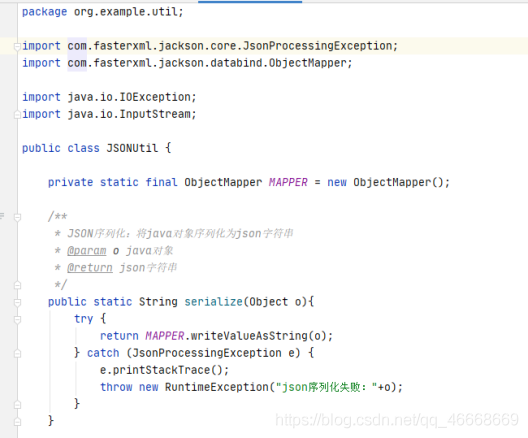Click the MAPPER constant in field declaration

click(x=288, y=182)
